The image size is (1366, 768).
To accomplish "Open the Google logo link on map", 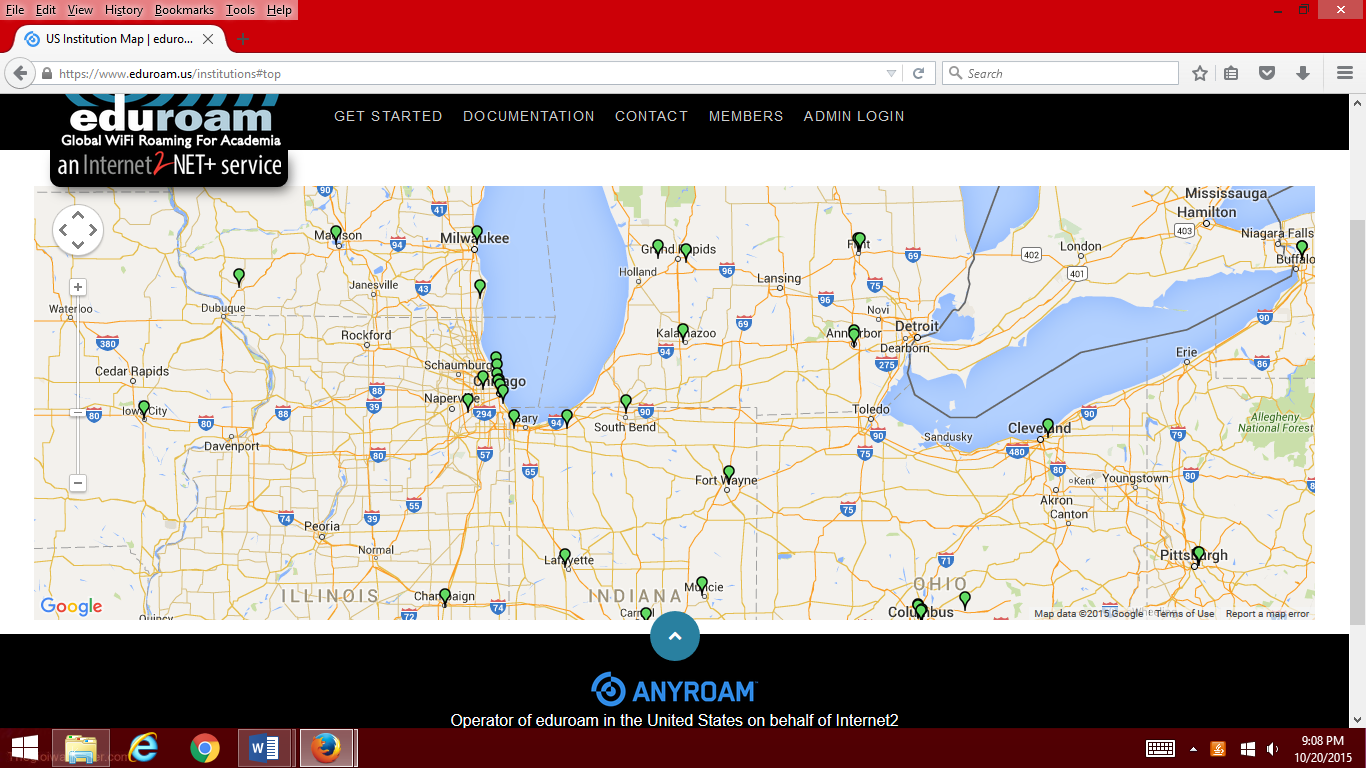I will pos(71,606).
